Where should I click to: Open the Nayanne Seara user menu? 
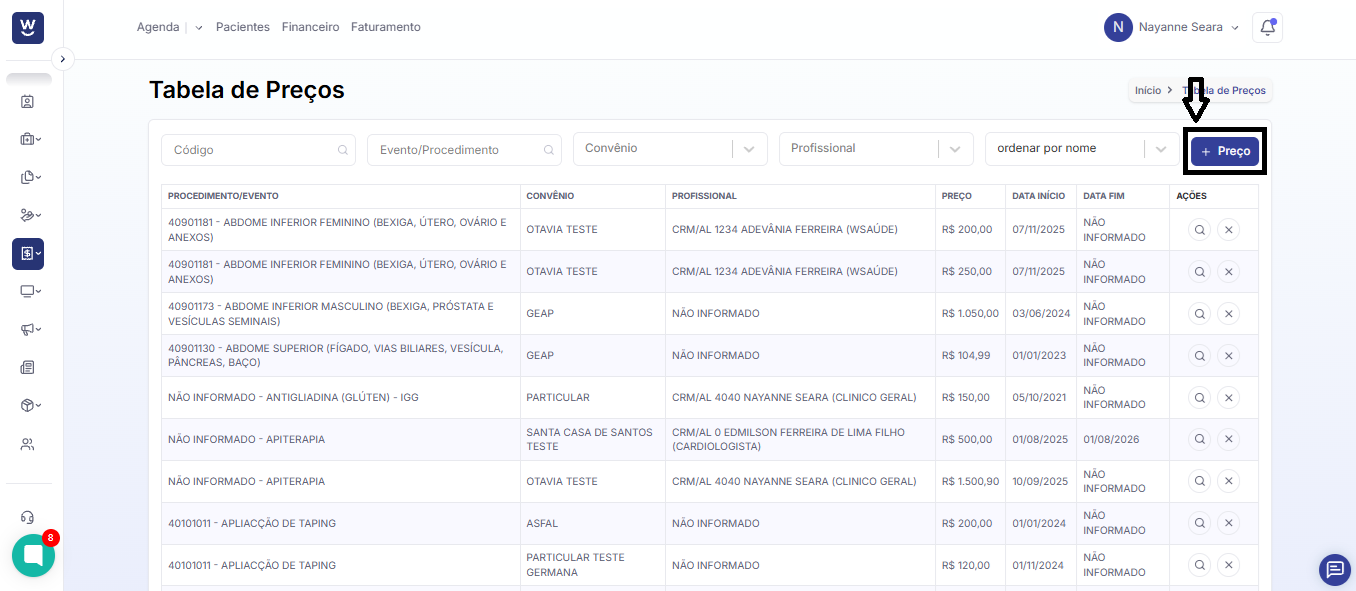(1172, 27)
